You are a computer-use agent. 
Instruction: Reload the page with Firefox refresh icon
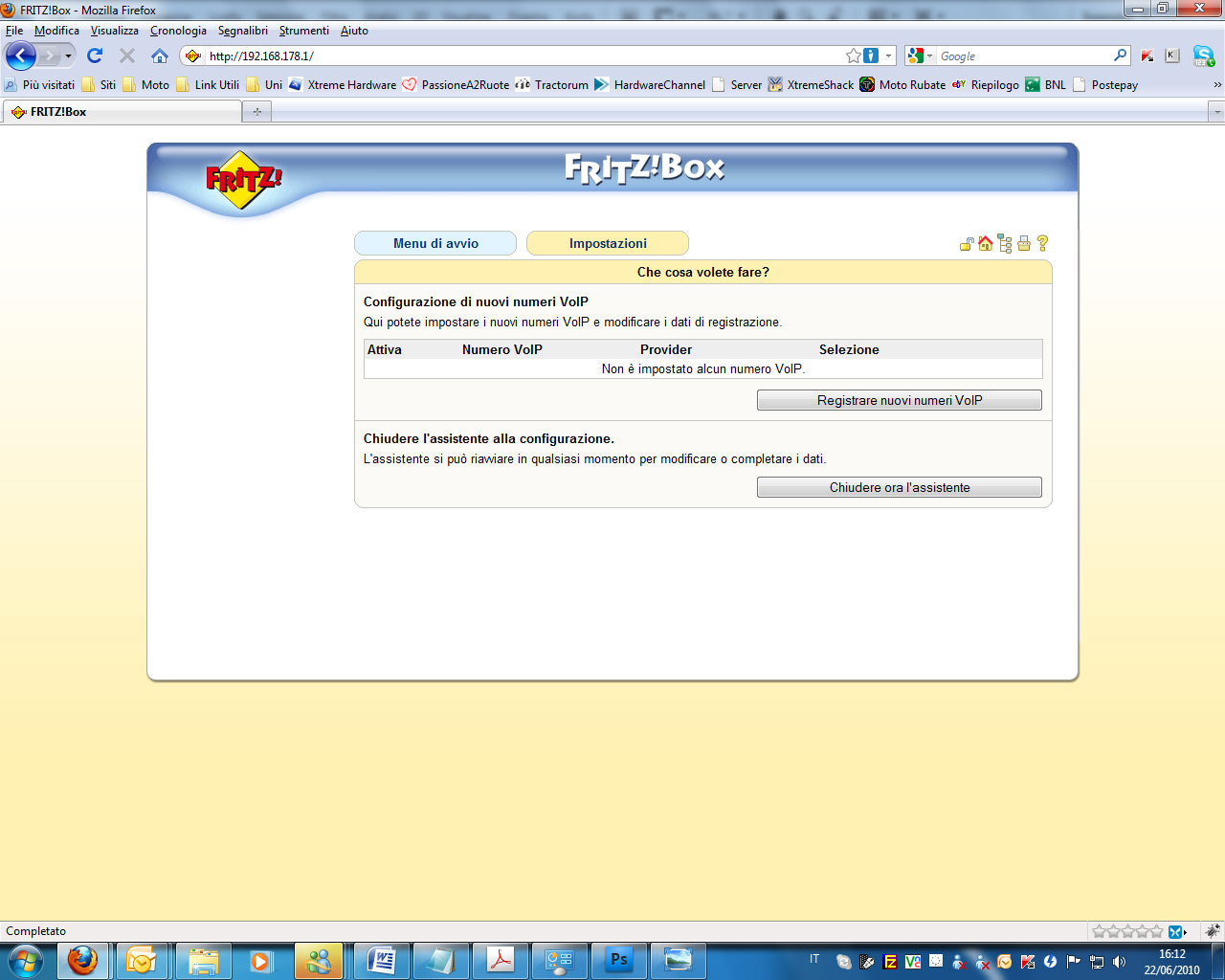coord(95,56)
